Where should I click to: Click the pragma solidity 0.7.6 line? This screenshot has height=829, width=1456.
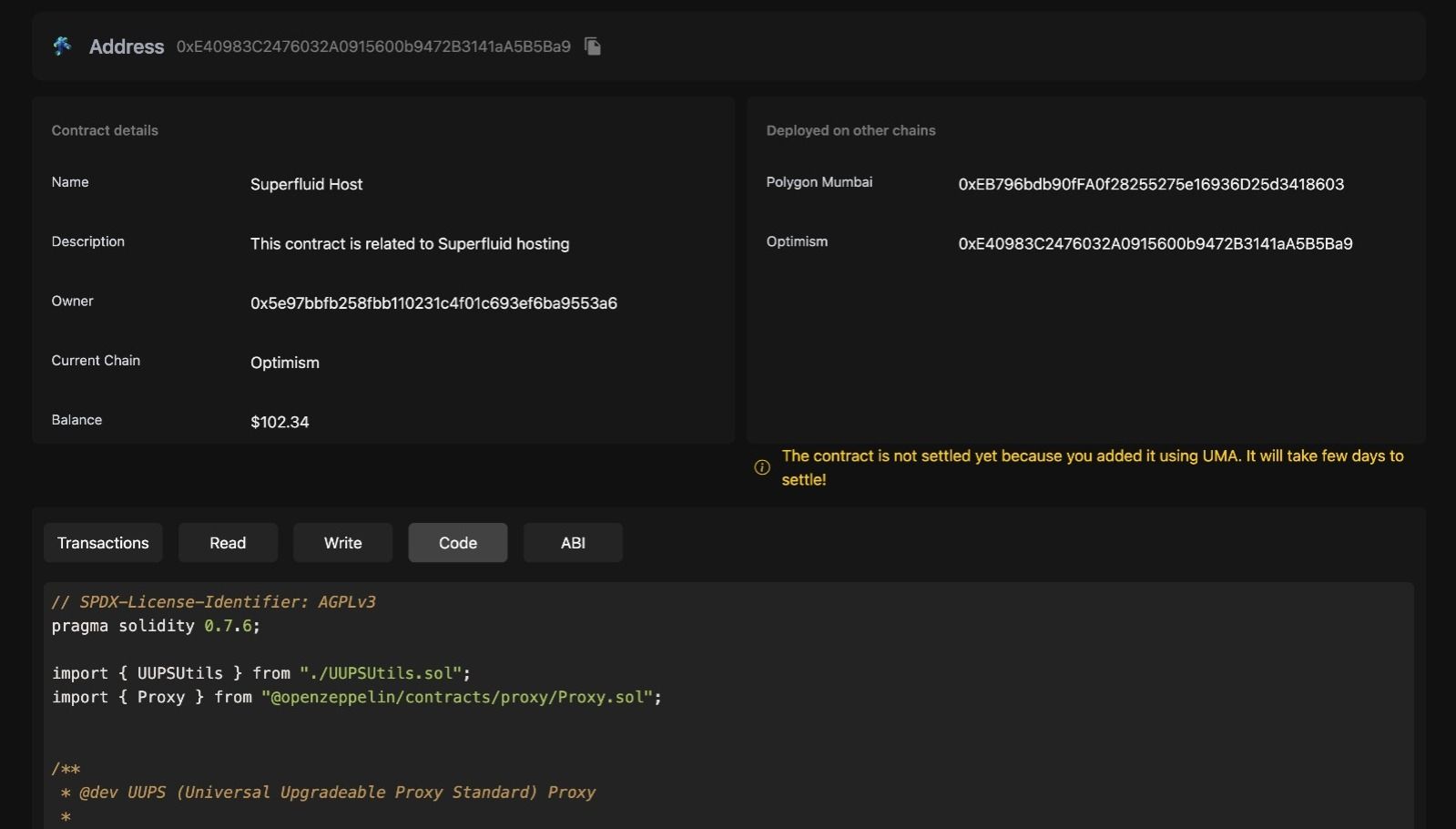pos(156,626)
